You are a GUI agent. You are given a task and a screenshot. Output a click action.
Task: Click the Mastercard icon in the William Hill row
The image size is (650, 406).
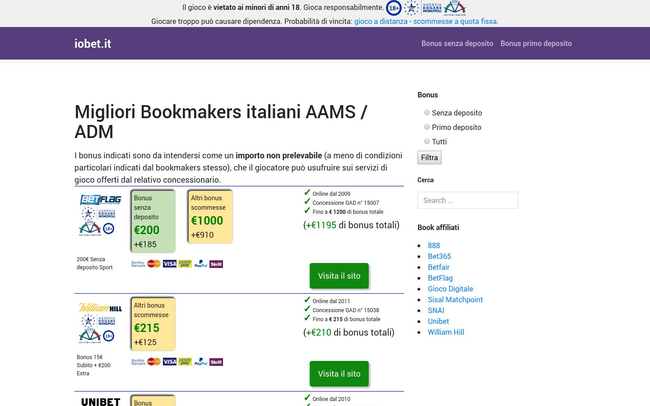tap(154, 362)
